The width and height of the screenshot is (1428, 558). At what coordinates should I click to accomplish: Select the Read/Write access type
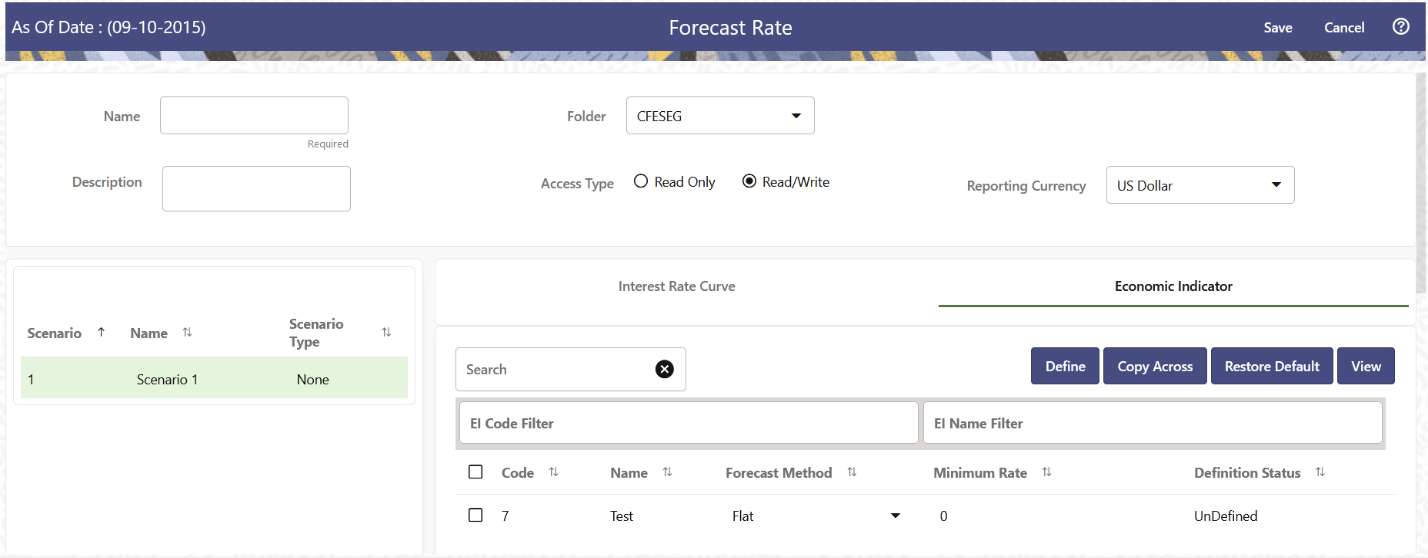749,182
